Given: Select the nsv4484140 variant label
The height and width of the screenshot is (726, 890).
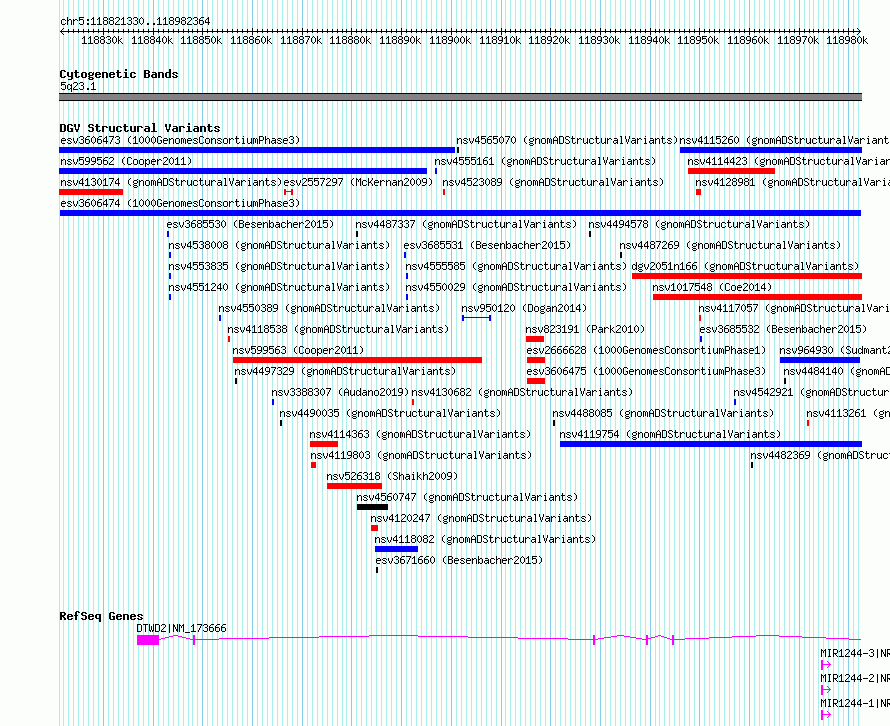Looking at the screenshot, I should click(837, 371).
